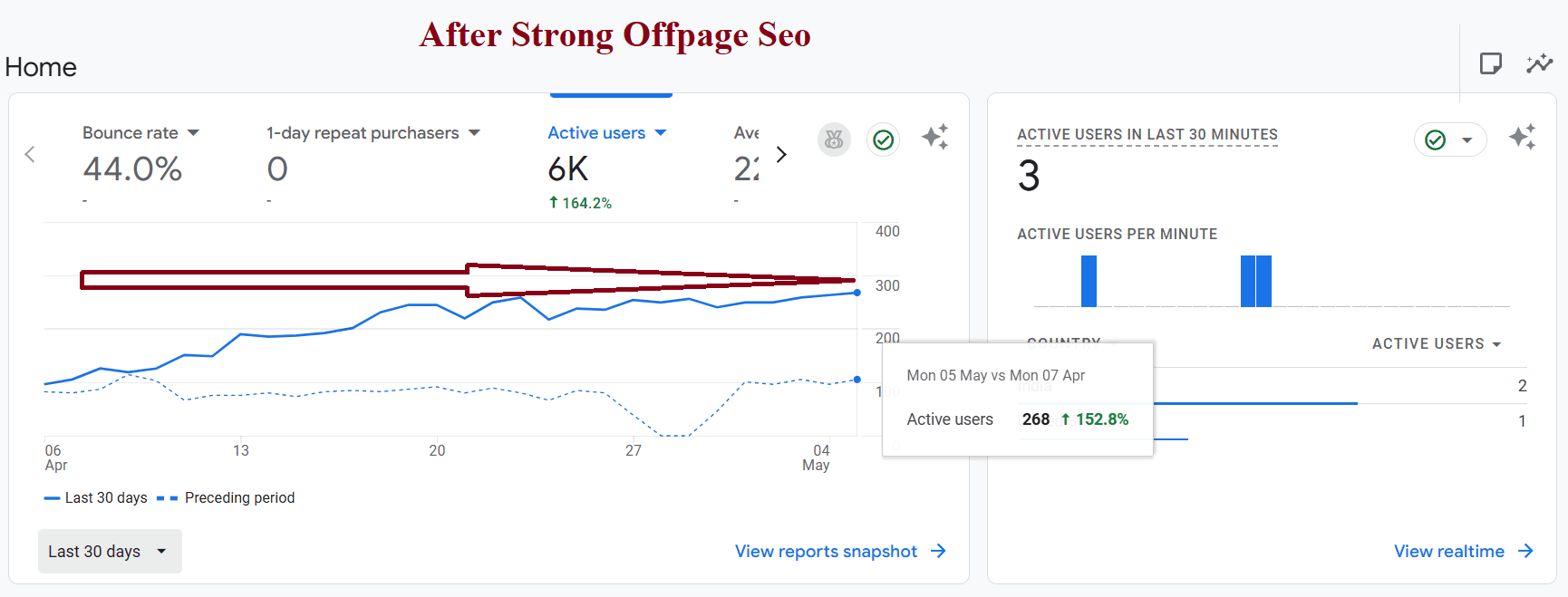Click the green data quality checkmark icon
The image size is (1568, 597).
(883, 140)
